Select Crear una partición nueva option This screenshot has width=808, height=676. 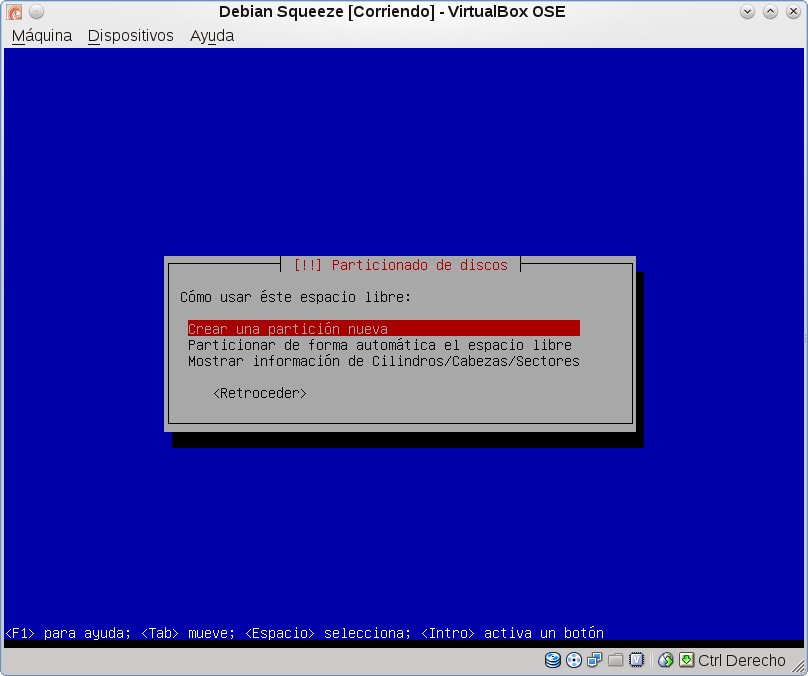point(384,329)
